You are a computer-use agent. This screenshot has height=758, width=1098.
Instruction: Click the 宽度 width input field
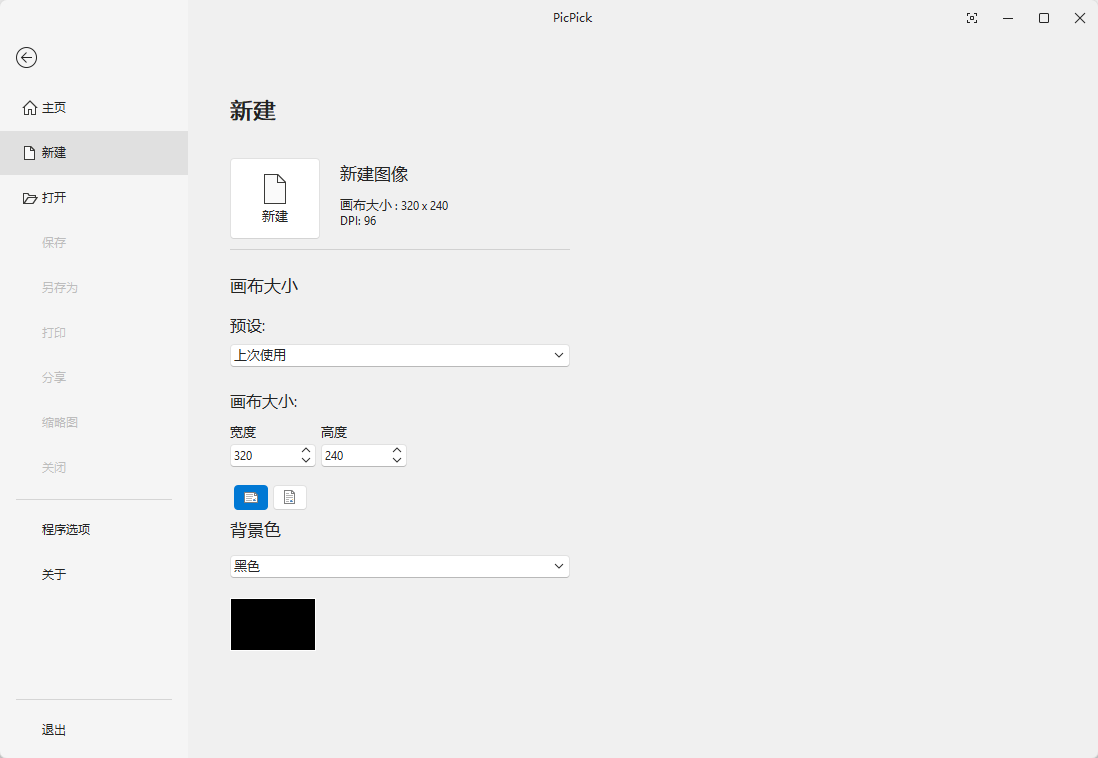click(x=265, y=455)
